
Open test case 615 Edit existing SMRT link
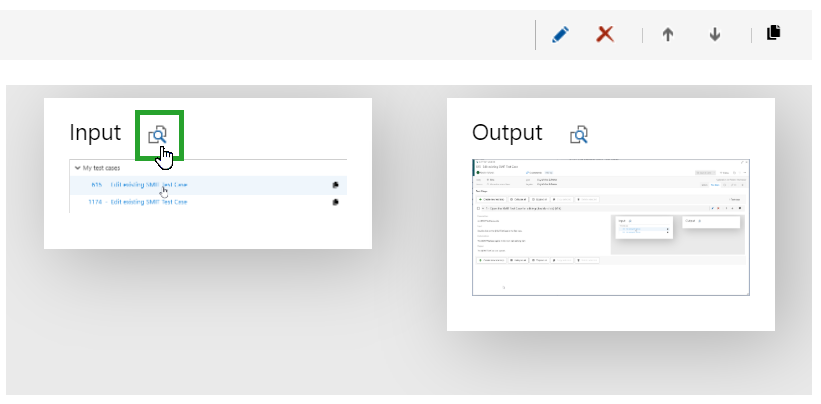pyautogui.click(x=148, y=185)
